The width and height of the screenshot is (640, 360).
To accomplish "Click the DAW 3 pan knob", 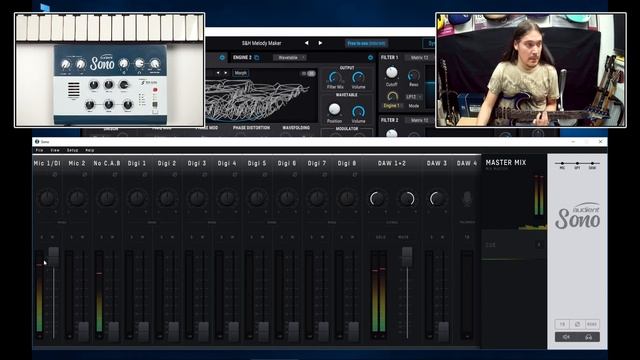I will (x=437, y=198).
